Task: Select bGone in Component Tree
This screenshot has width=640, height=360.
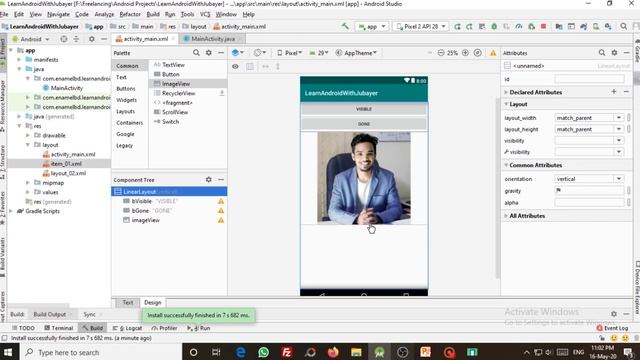Action: tap(140, 211)
